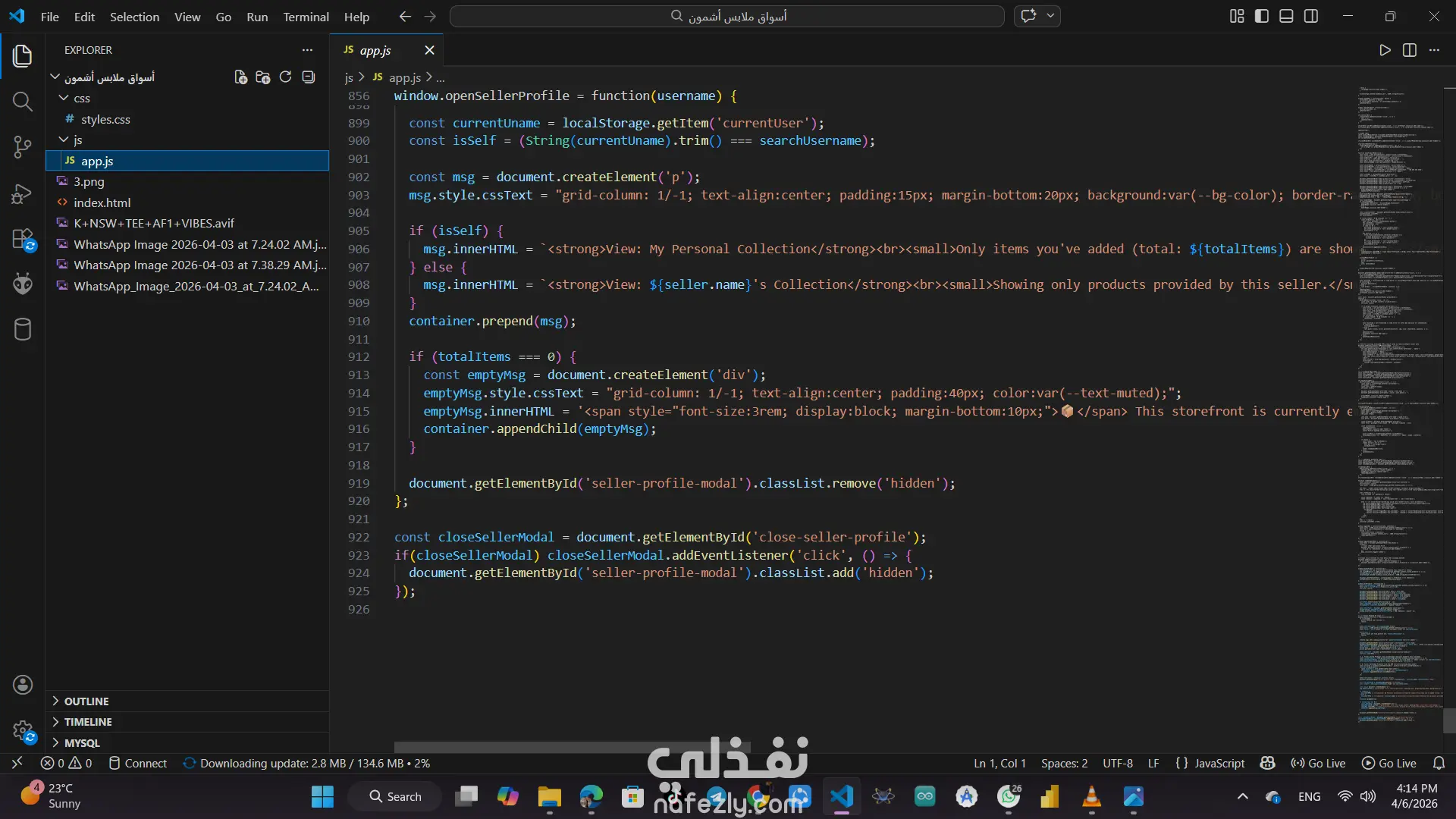Click the split editor right icon
This screenshot has height=819, width=1456.
point(1410,50)
